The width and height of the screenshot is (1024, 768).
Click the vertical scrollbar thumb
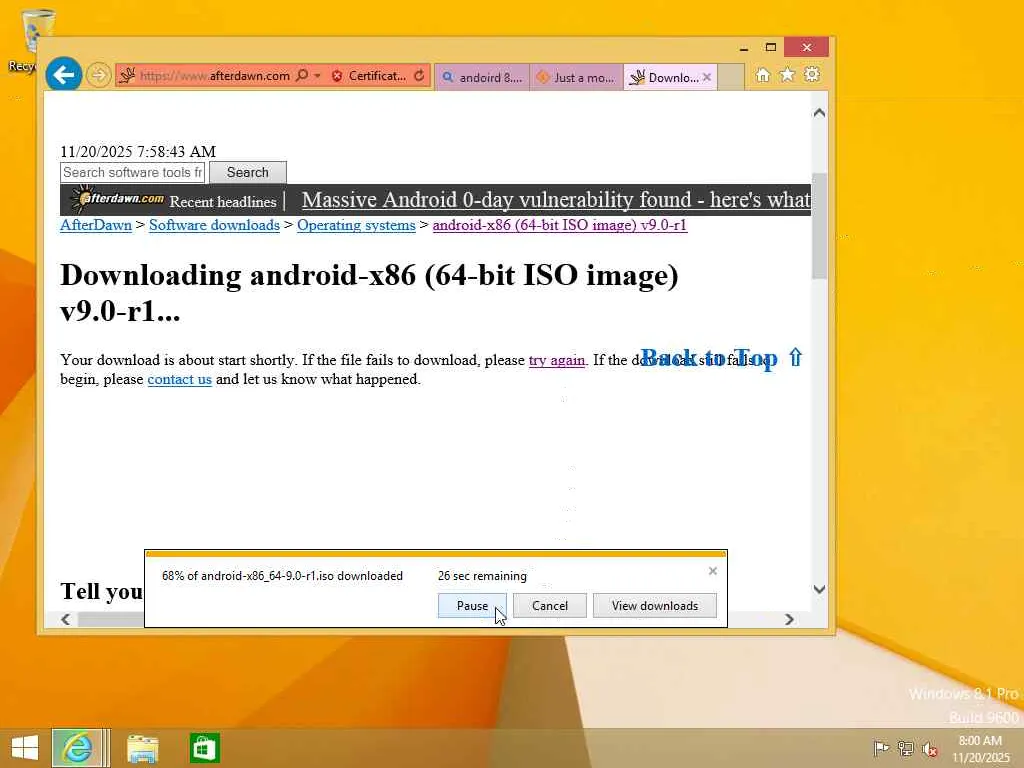click(819, 226)
